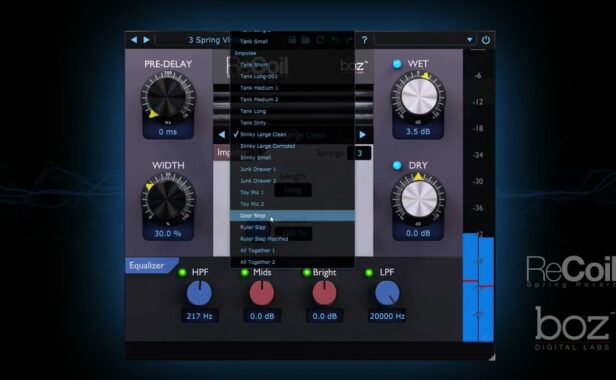
Task: Open the help question mark
Action: tap(365, 40)
